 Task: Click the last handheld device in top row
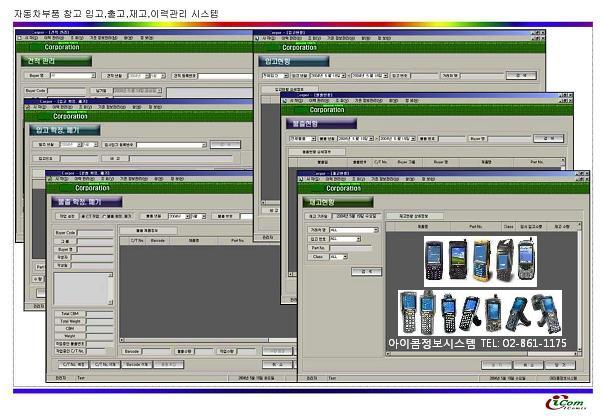(x=527, y=260)
